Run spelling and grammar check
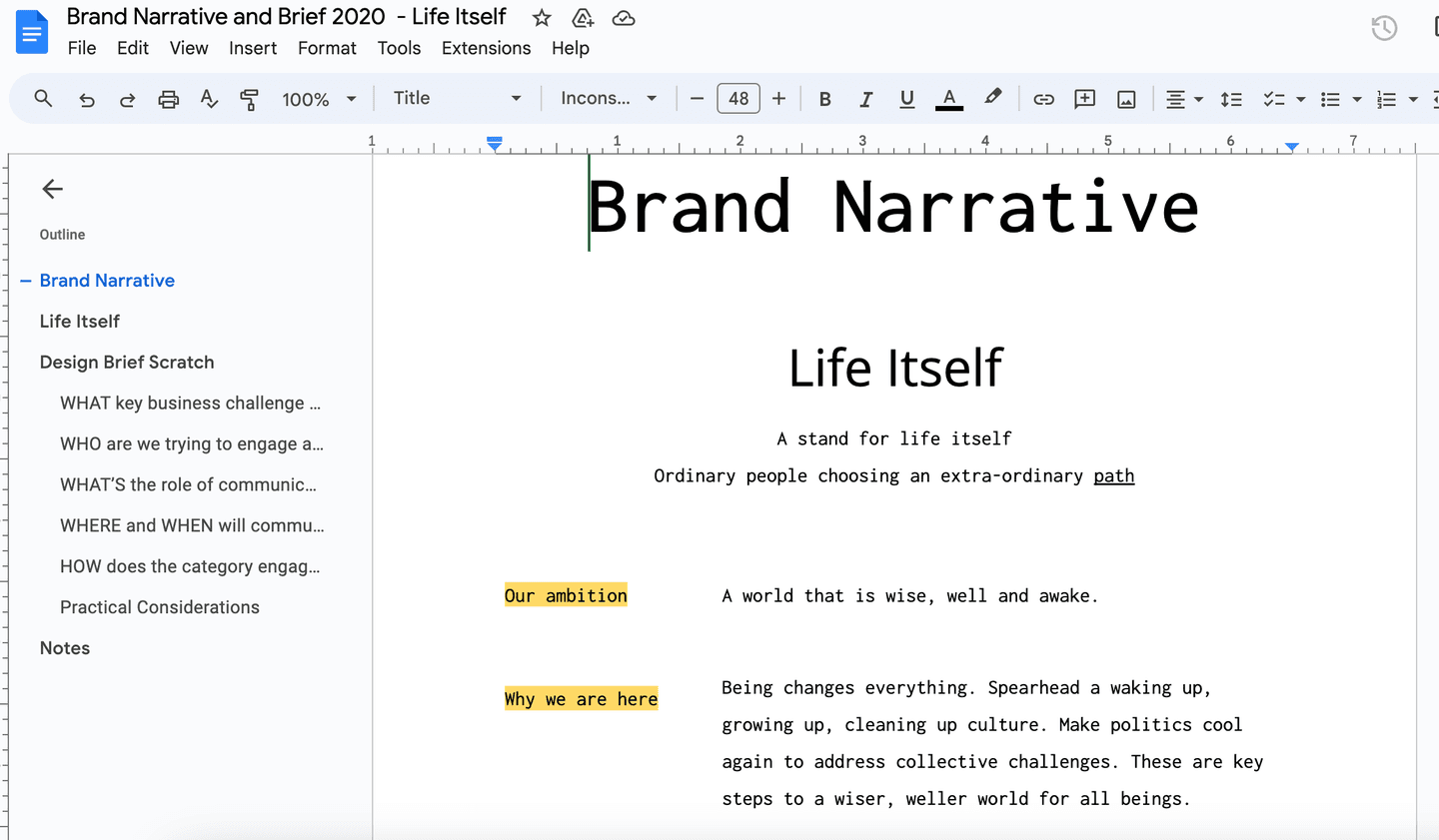The image size is (1439, 840). 209,98
